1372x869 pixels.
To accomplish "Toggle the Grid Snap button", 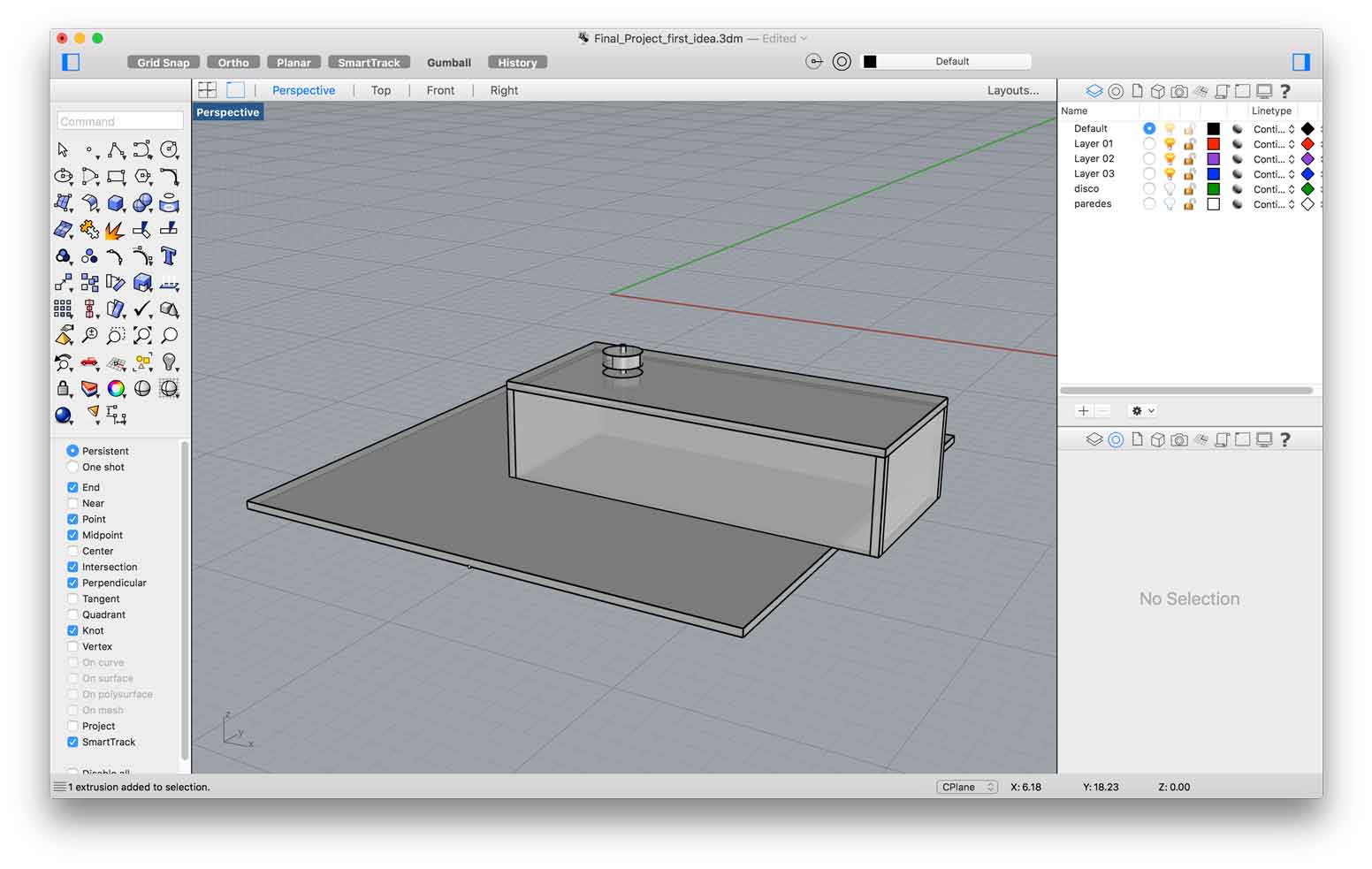I will [164, 62].
